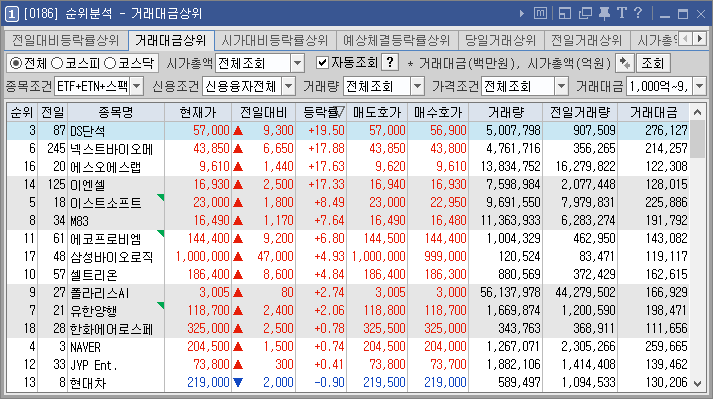Click the red up arrow in DS단석 row

tap(237, 131)
